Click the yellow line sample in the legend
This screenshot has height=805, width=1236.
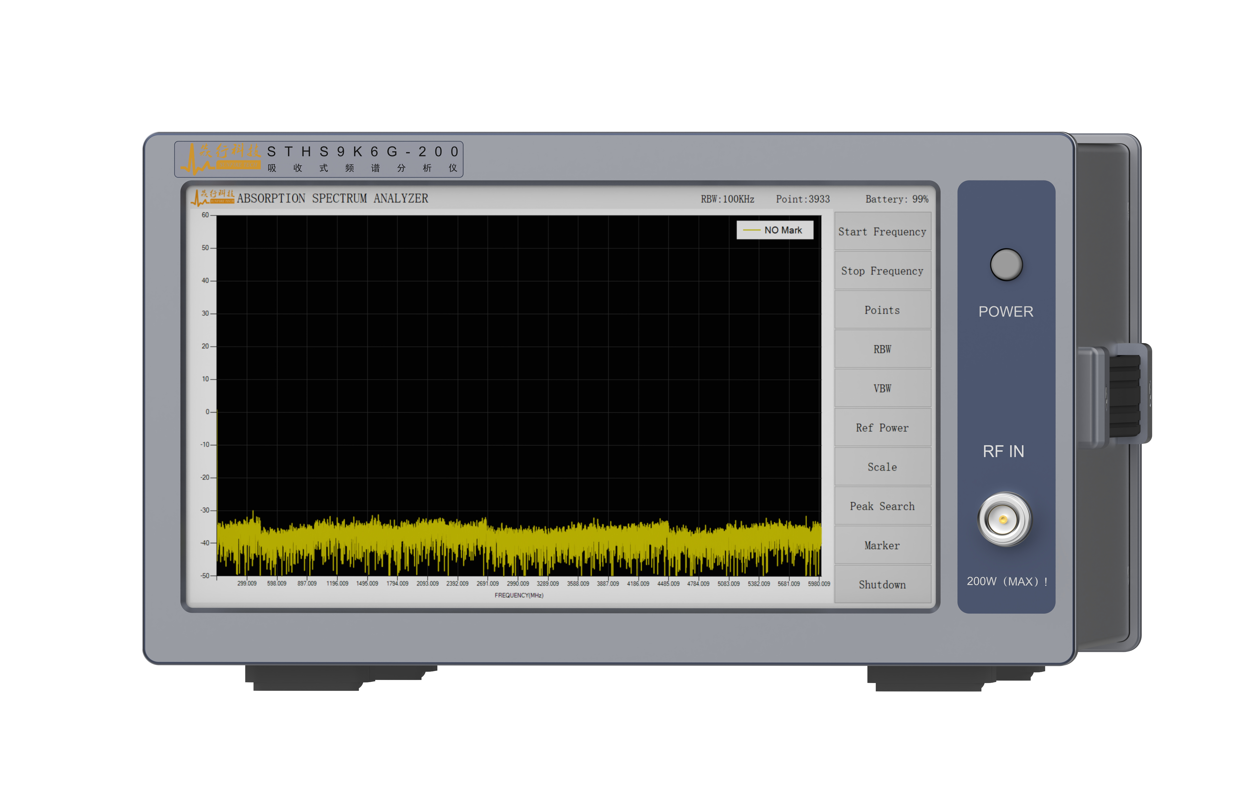(x=751, y=230)
